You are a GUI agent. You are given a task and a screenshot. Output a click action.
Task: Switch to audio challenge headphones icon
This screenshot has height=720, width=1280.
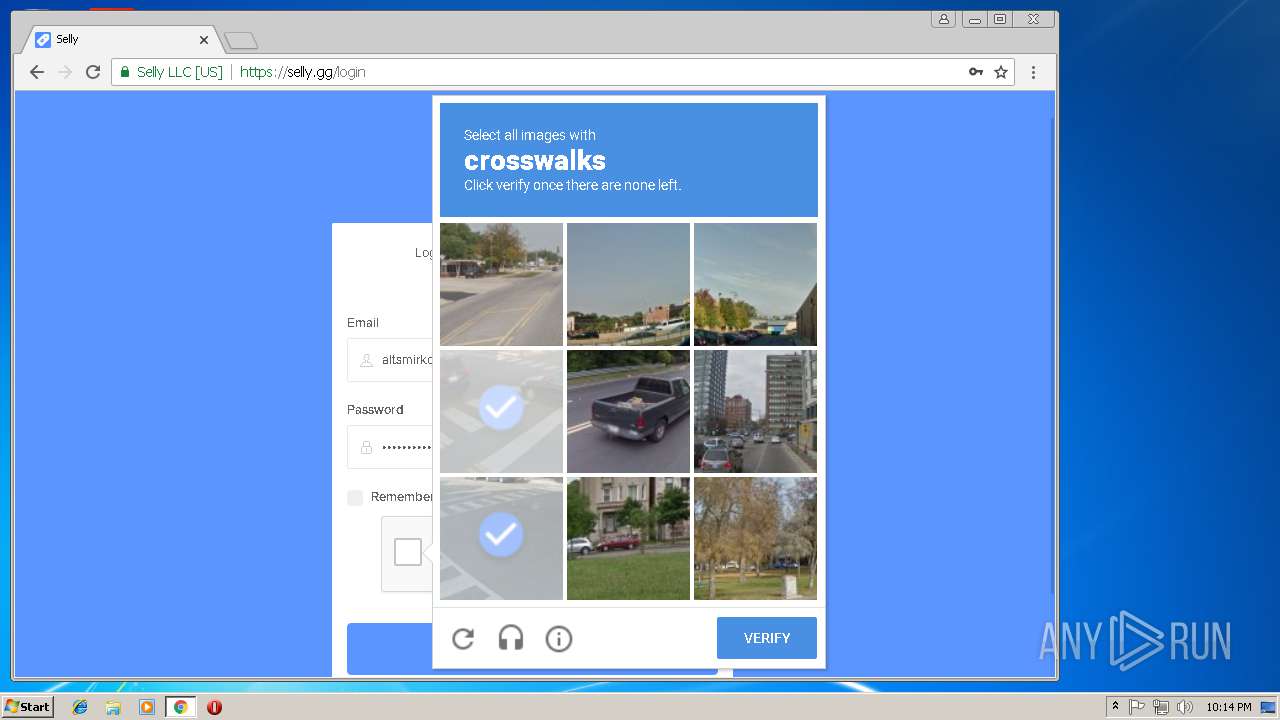511,638
